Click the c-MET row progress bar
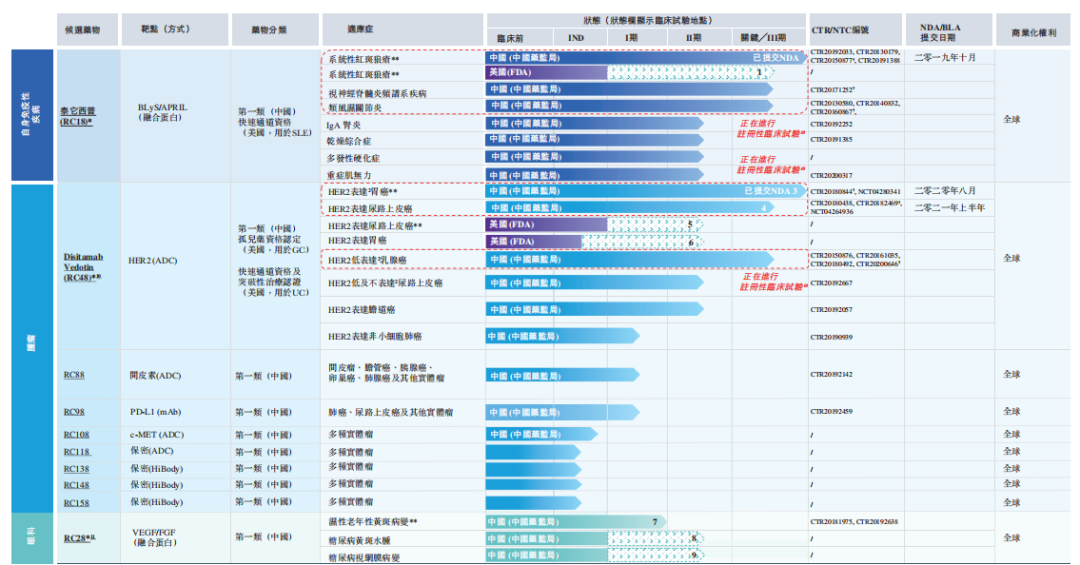Image resolution: width=1080 pixels, height=565 pixels. coord(541,434)
